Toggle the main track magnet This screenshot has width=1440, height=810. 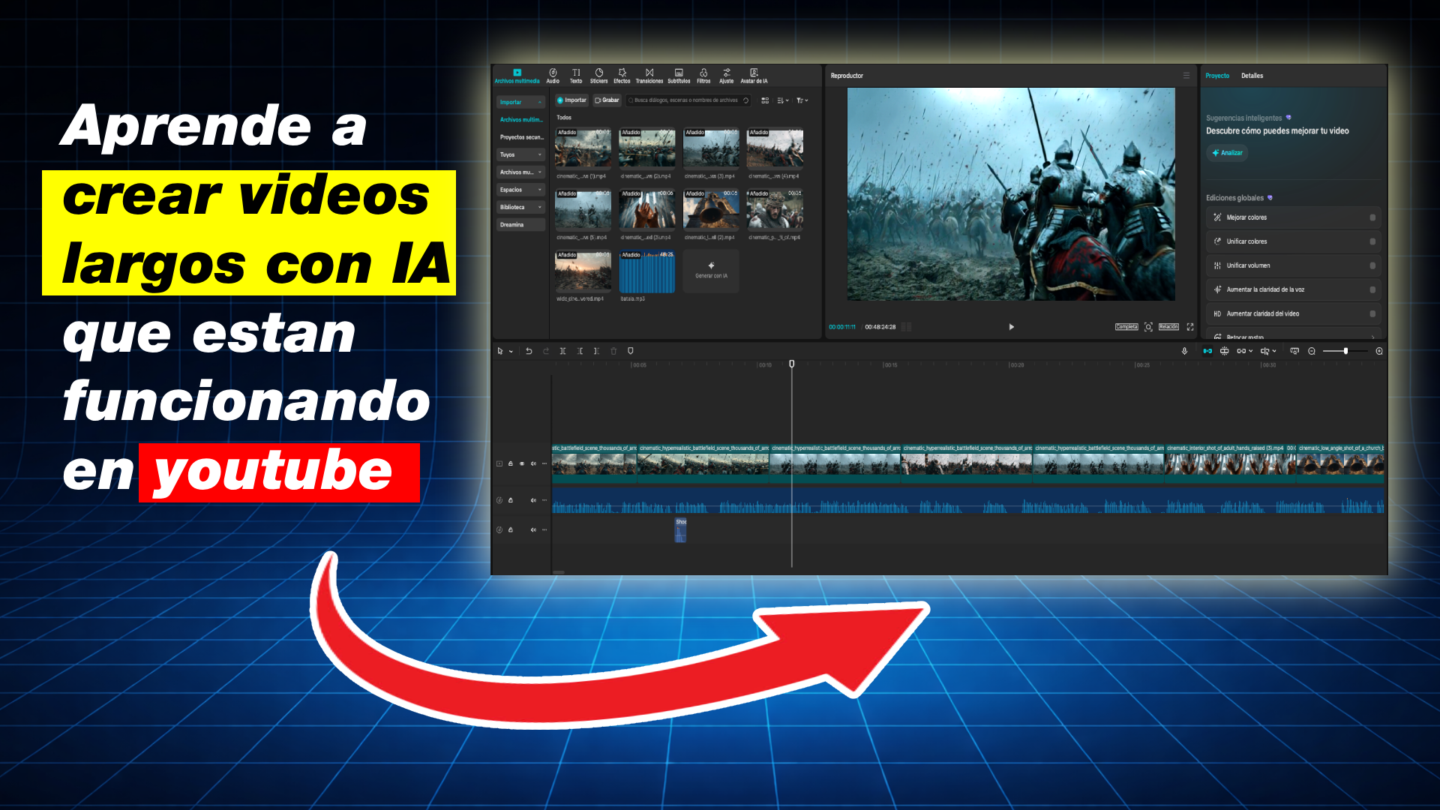(1207, 351)
